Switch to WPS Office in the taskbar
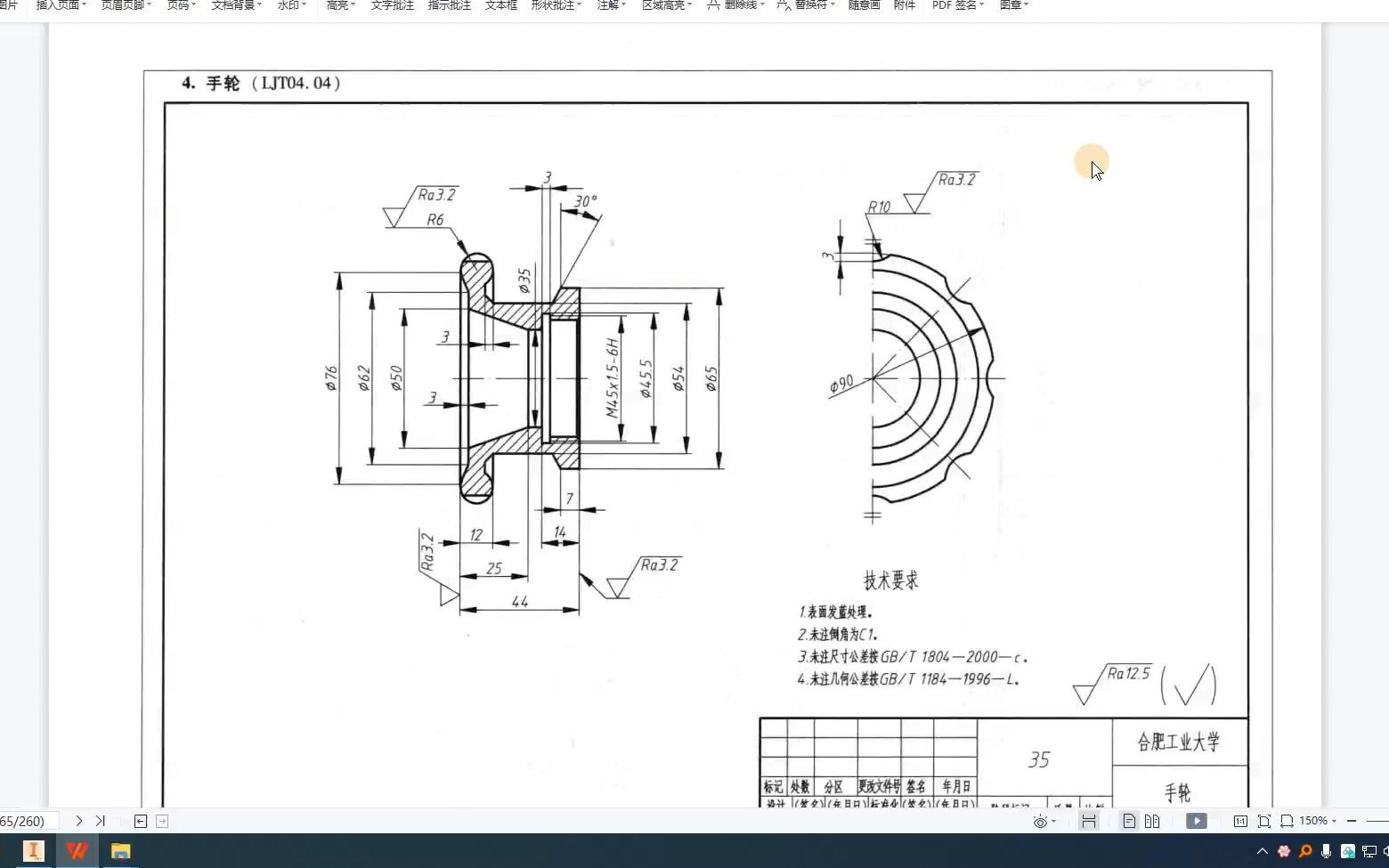1389x868 pixels. click(x=77, y=851)
